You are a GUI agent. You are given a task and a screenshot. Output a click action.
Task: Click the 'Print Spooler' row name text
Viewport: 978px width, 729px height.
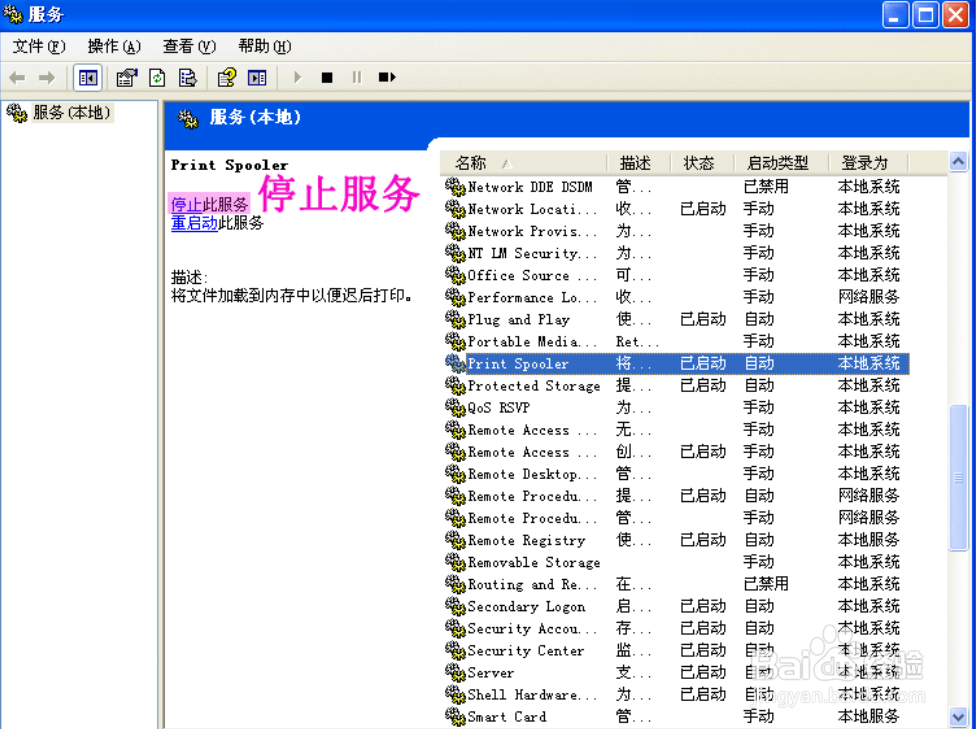tap(518, 364)
